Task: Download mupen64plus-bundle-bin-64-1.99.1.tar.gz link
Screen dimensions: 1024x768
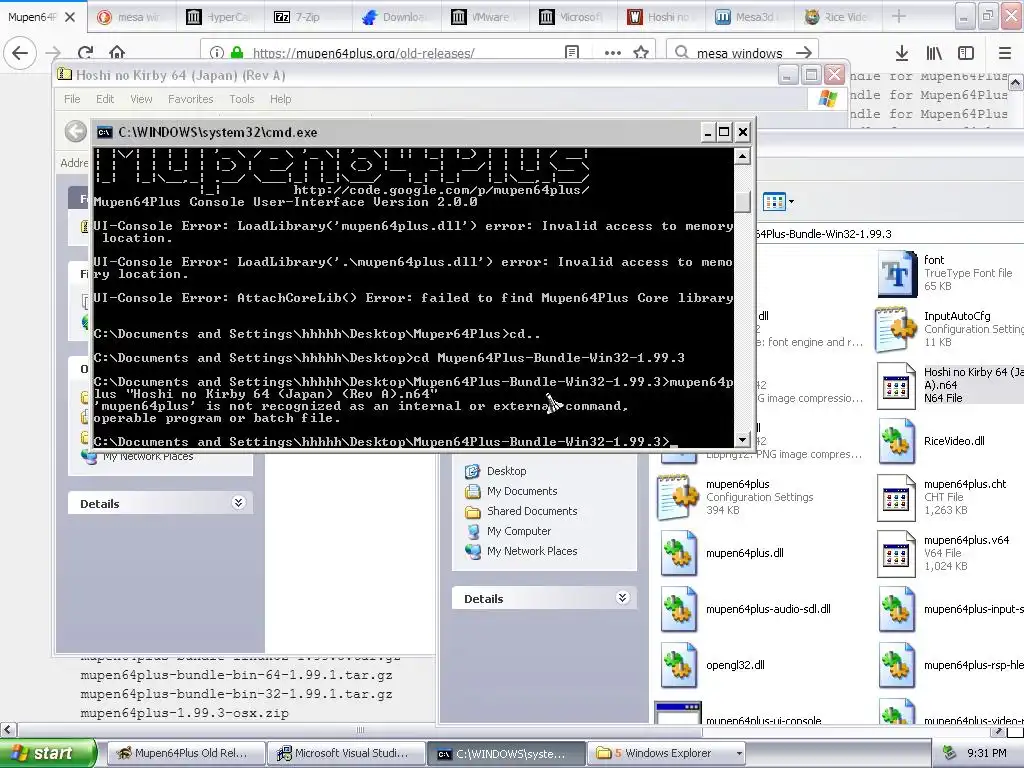Action: pos(236,675)
